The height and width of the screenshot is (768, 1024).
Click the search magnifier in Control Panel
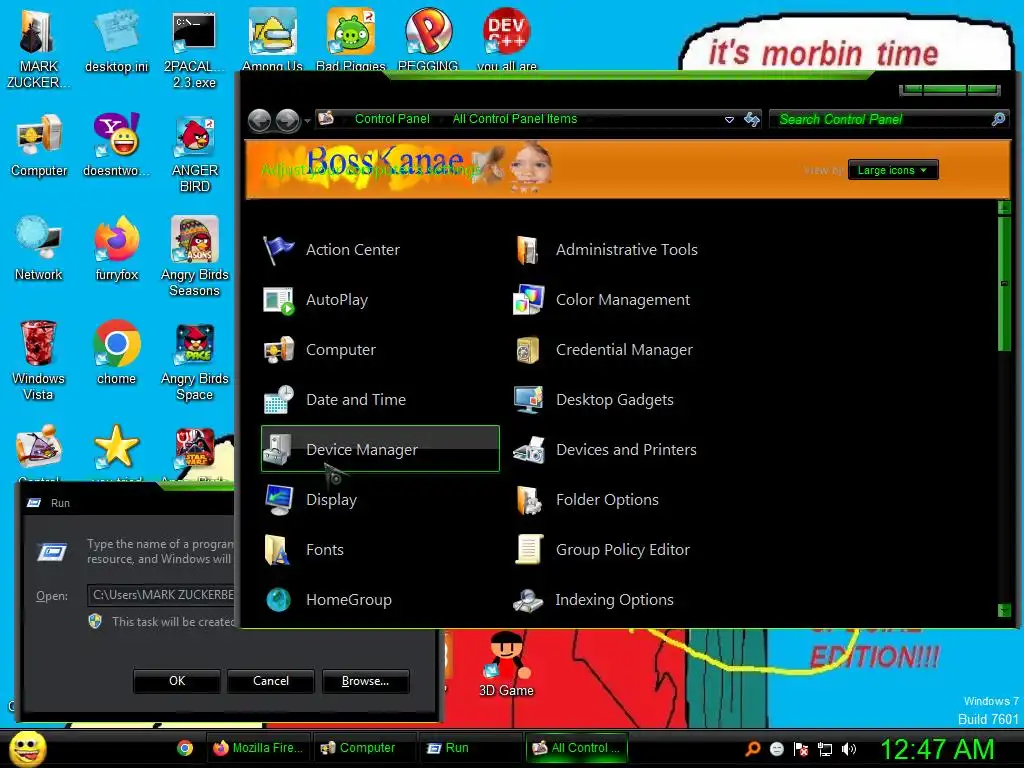(x=999, y=119)
